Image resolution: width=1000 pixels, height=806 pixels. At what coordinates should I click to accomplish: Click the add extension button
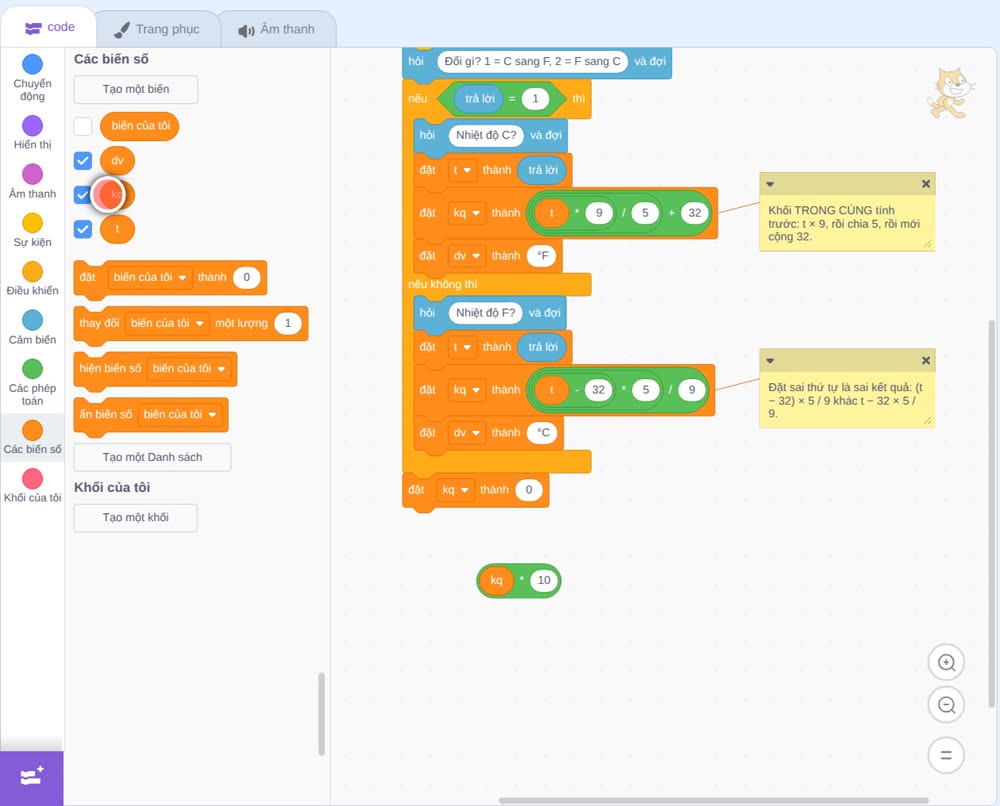click(x=32, y=778)
